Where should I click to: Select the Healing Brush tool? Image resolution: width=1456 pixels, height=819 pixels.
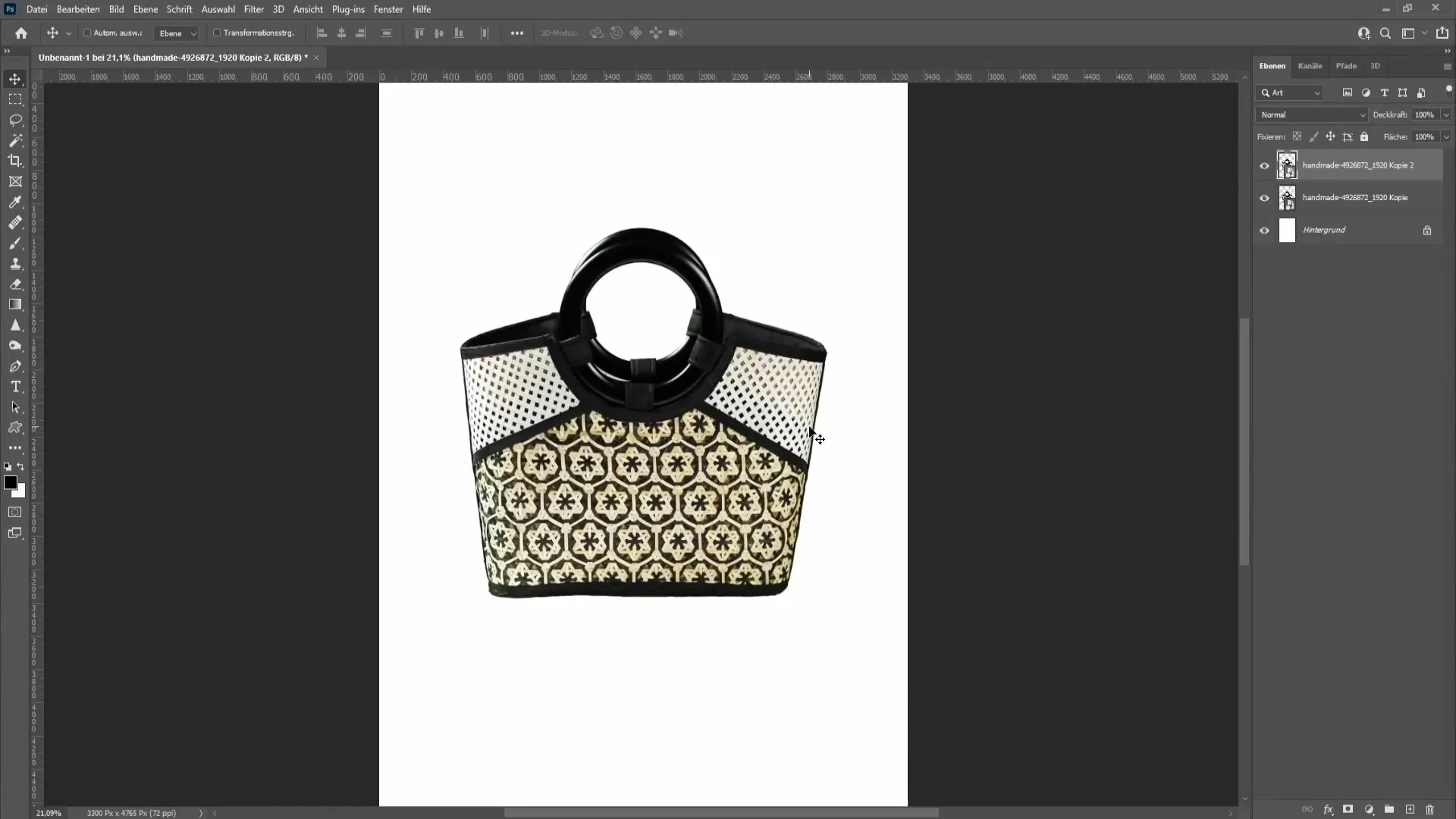[15, 222]
